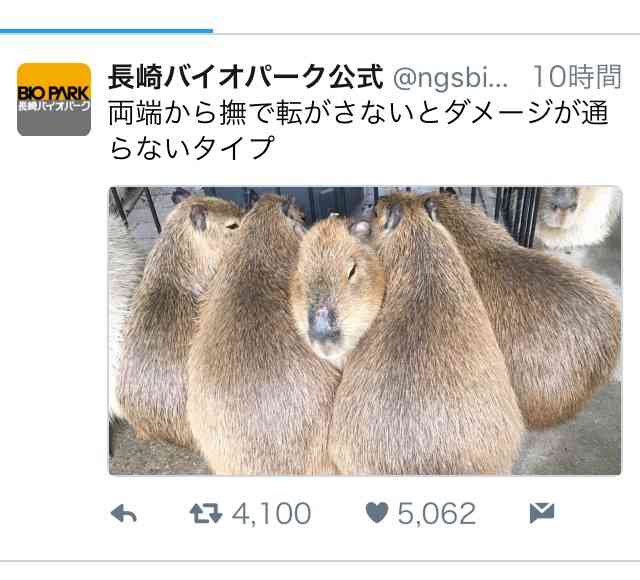The width and height of the screenshot is (640, 580).
Task: Tap the orange BIO PARK logo text
Action: (54, 93)
